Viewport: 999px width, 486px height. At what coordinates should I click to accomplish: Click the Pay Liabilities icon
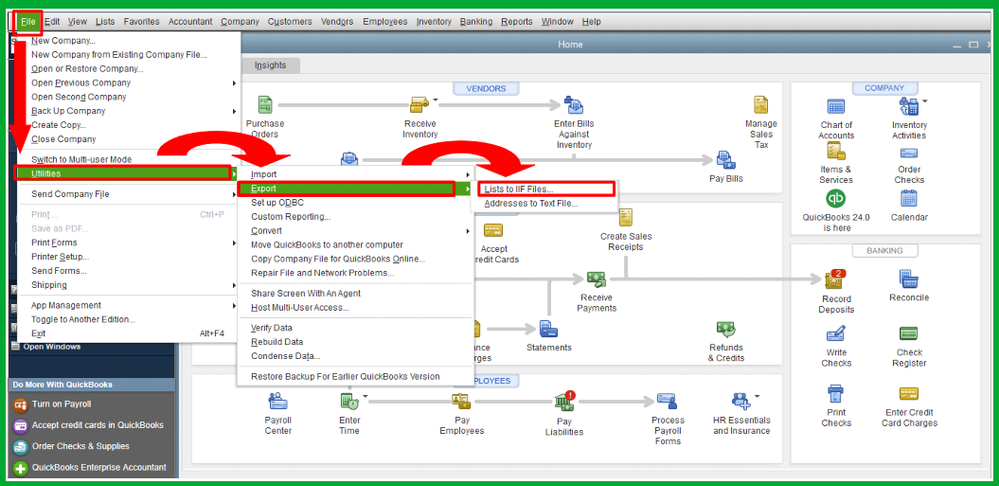[x=564, y=401]
